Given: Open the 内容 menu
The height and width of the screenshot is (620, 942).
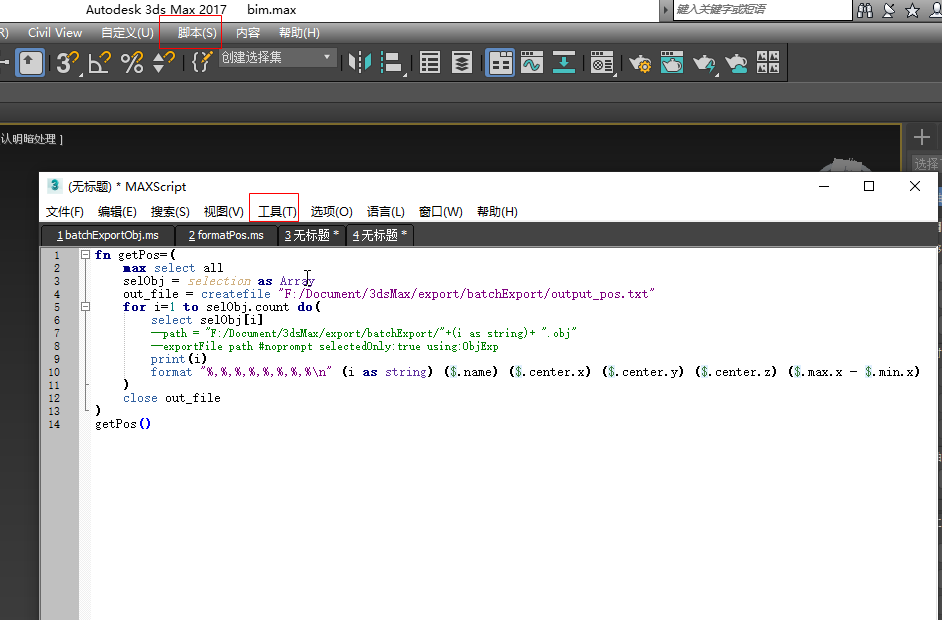Looking at the screenshot, I should [248, 32].
